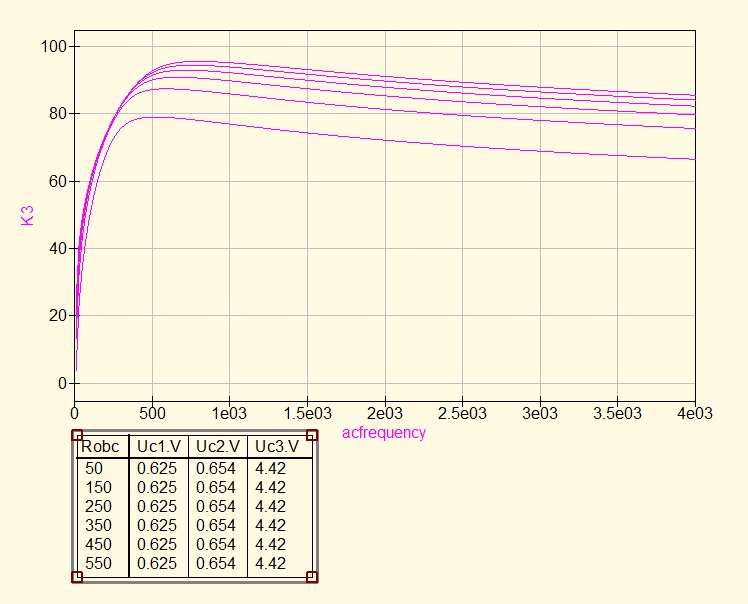The width and height of the screenshot is (748, 604).
Task: Select the Uc1.V column header
Action: tap(158, 446)
